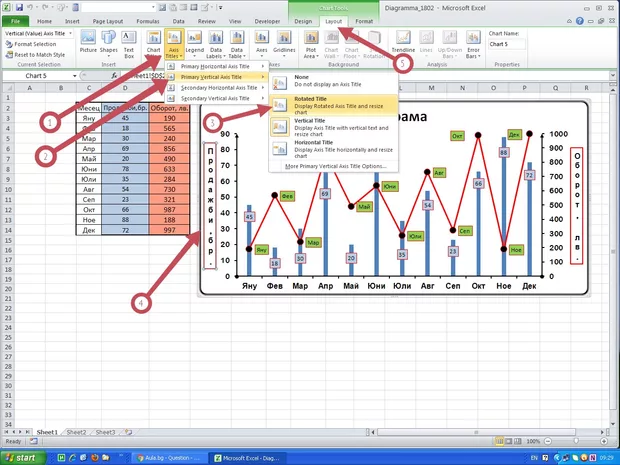Viewport: 620px width, 465px height.
Task: Open Microsoft Excel Help icon
Action: pos(580,21)
